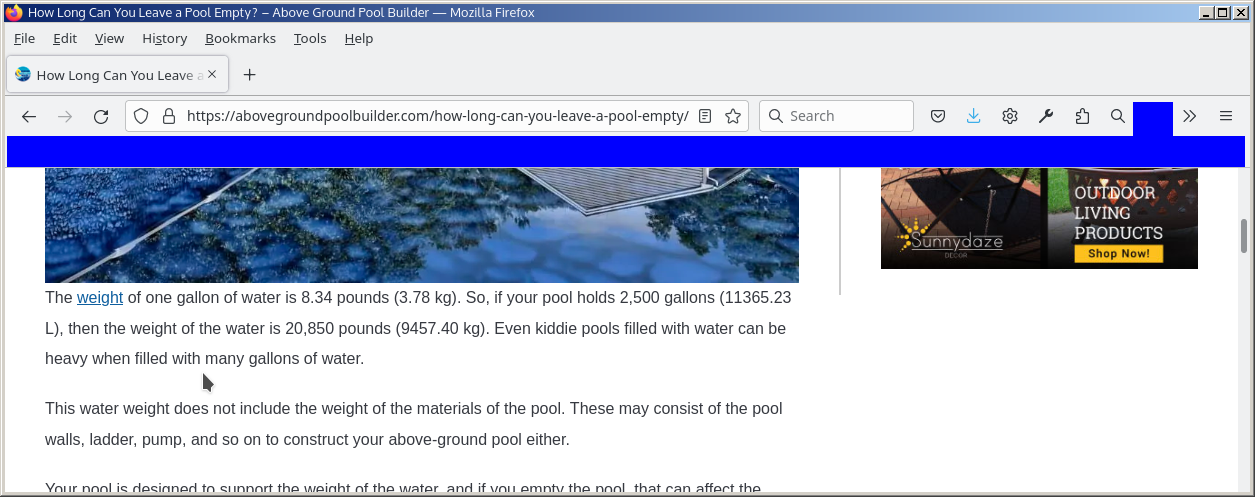1255x497 pixels.
Task: Open a new tab with plus button
Action: click(250, 75)
